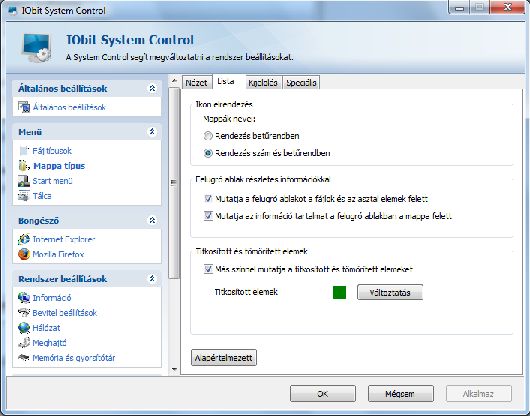Switch to the Nézet tab
Viewport: 530px width, 416px height.
tap(196, 83)
